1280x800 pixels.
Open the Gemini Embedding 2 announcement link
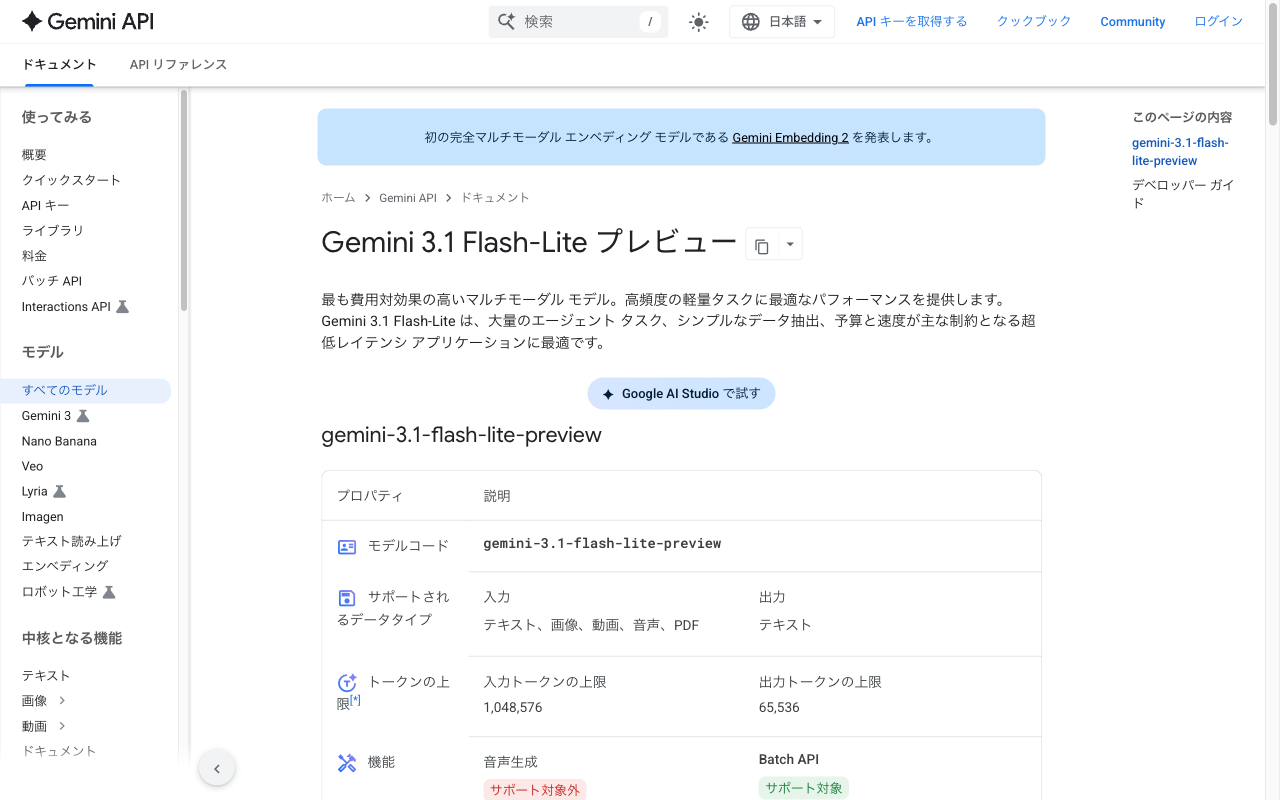790,137
